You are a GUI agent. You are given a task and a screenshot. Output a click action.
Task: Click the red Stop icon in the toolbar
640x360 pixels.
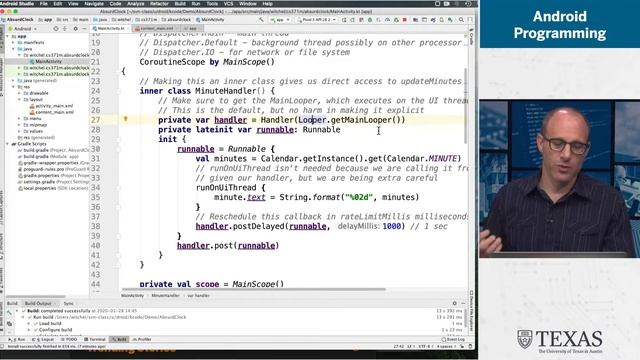point(404,20)
